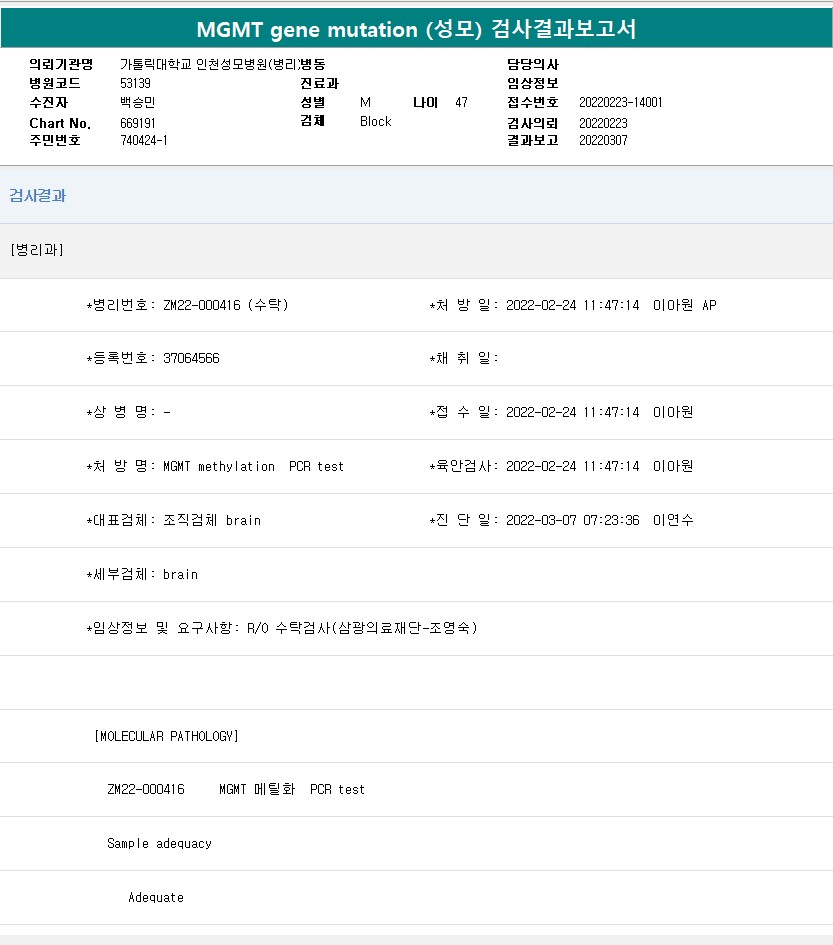The image size is (833, 945).
Task: Click the sex value 'M'
Action: coord(365,102)
